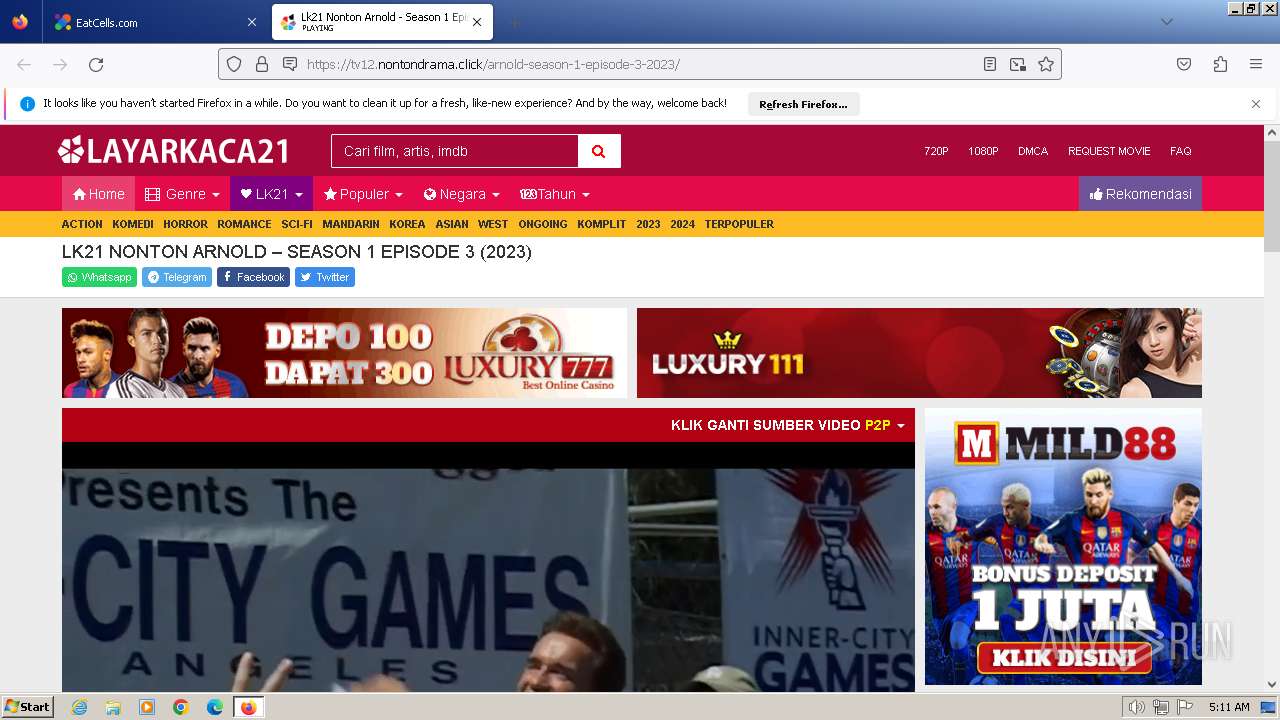This screenshot has width=1280, height=720.
Task: Expand the Tahun dropdown menu
Action: click(555, 194)
